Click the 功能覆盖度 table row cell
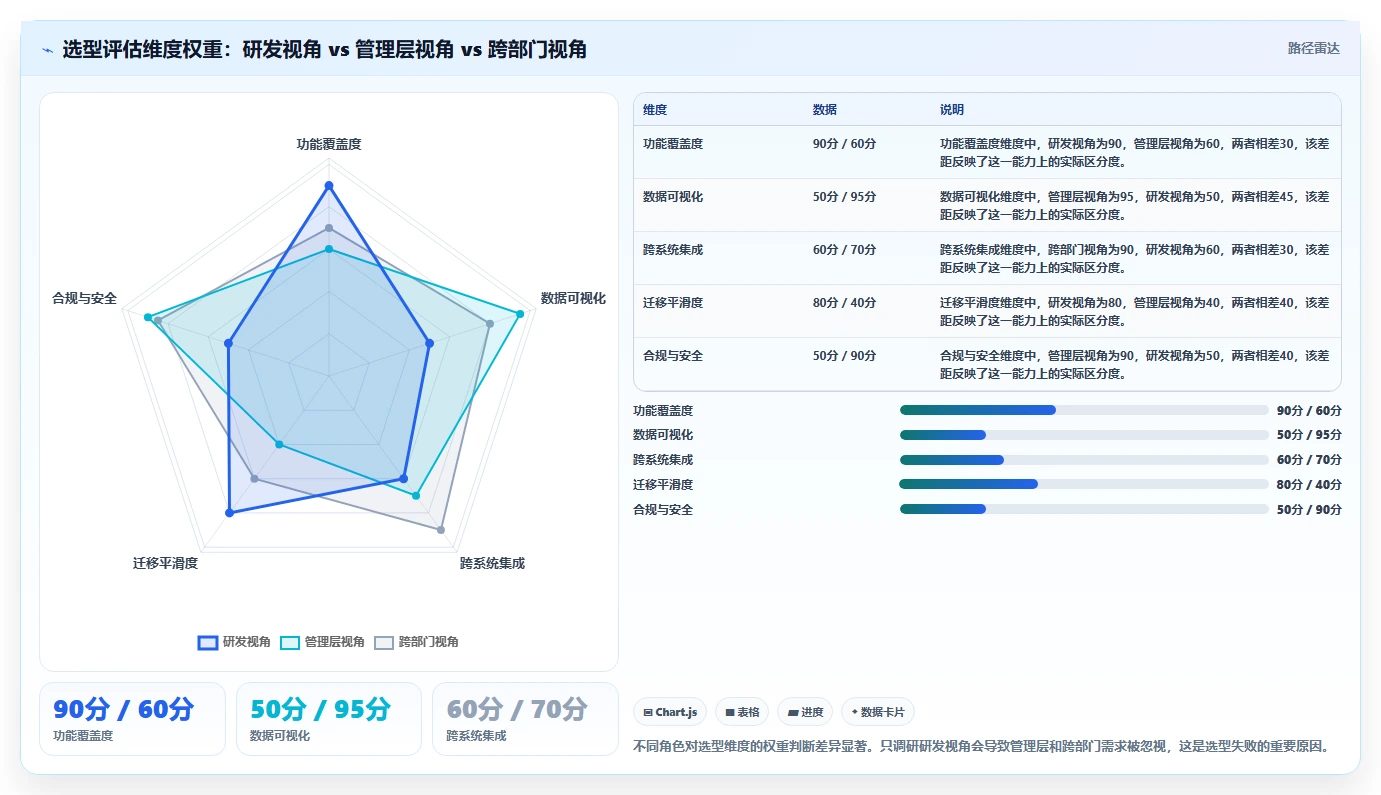 [x=673, y=144]
